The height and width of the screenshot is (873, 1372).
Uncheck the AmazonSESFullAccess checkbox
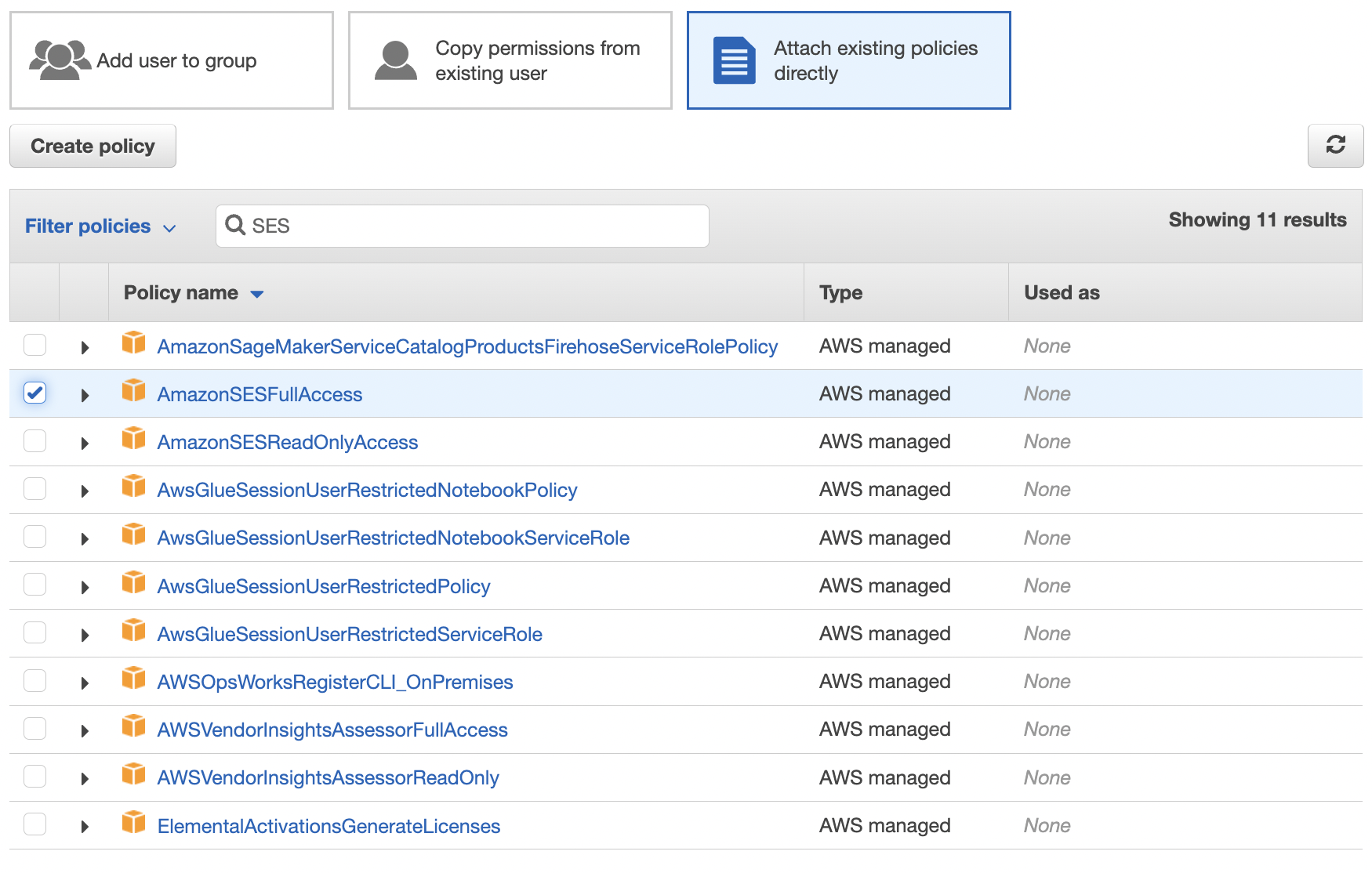point(34,393)
